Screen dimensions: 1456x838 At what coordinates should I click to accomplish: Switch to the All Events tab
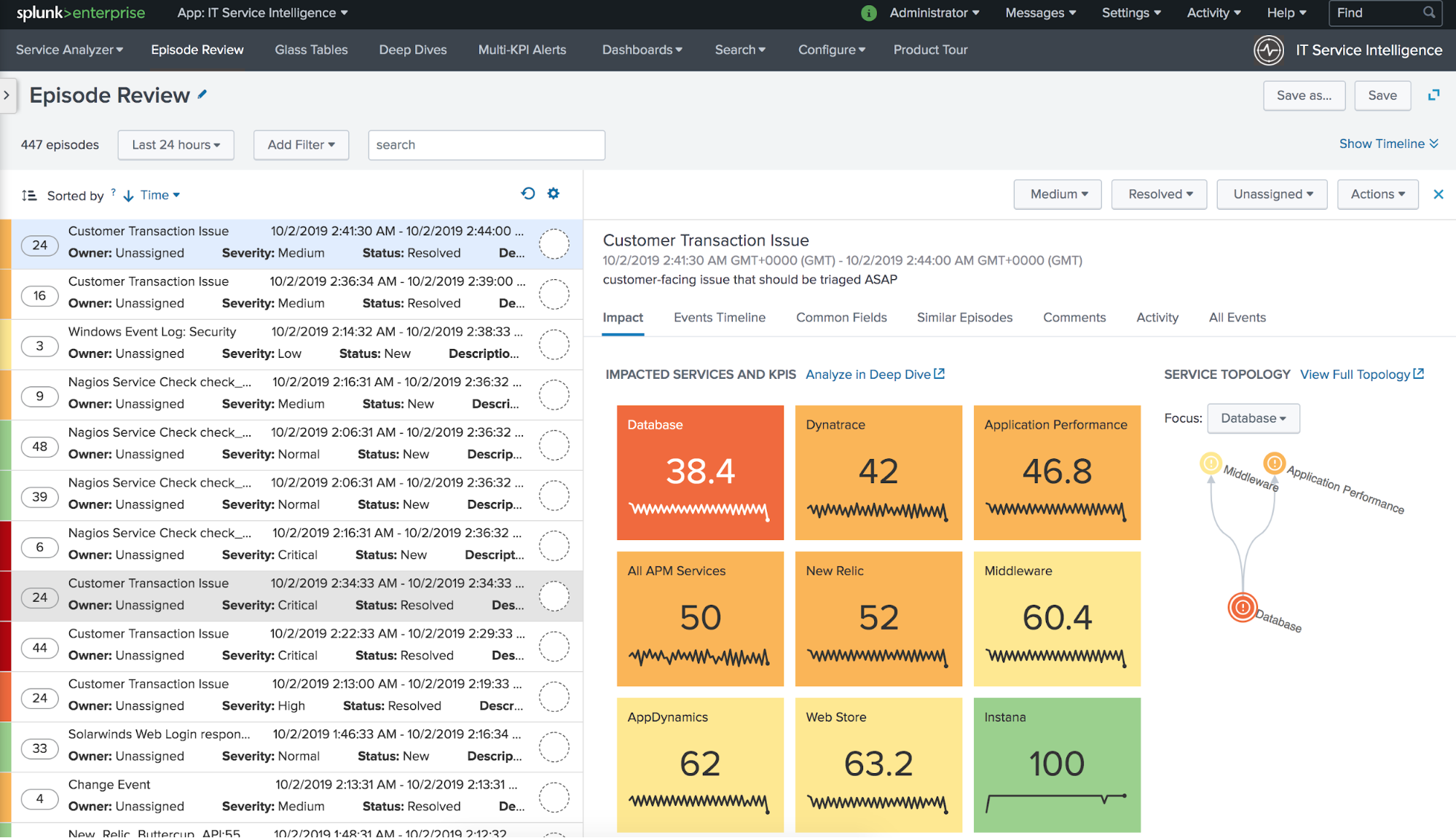(x=1237, y=318)
